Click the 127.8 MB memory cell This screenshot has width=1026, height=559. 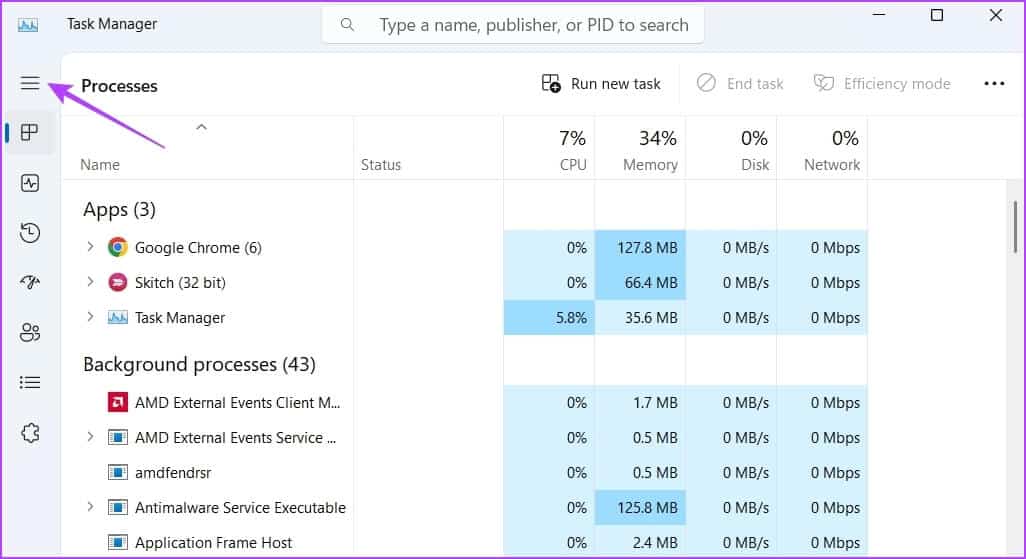click(x=640, y=247)
